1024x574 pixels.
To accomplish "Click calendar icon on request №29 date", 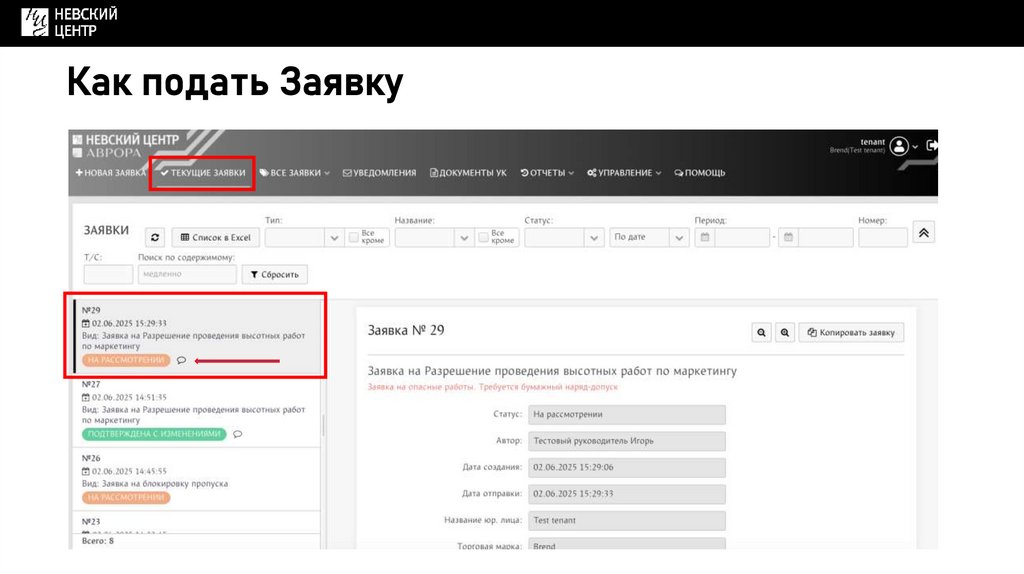I will click(x=86, y=323).
